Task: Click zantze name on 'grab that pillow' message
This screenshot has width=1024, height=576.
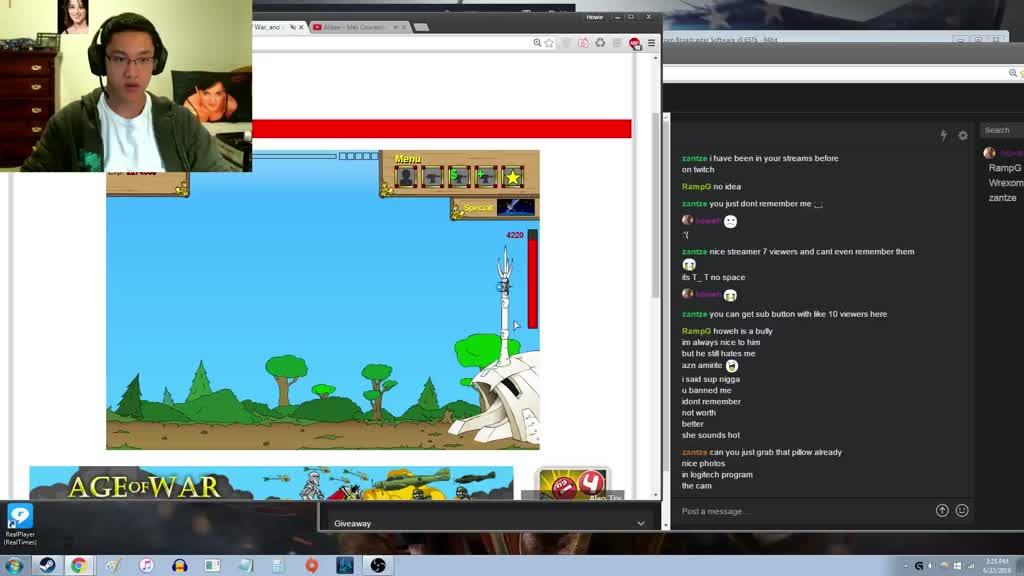Action: click(694, 452)
